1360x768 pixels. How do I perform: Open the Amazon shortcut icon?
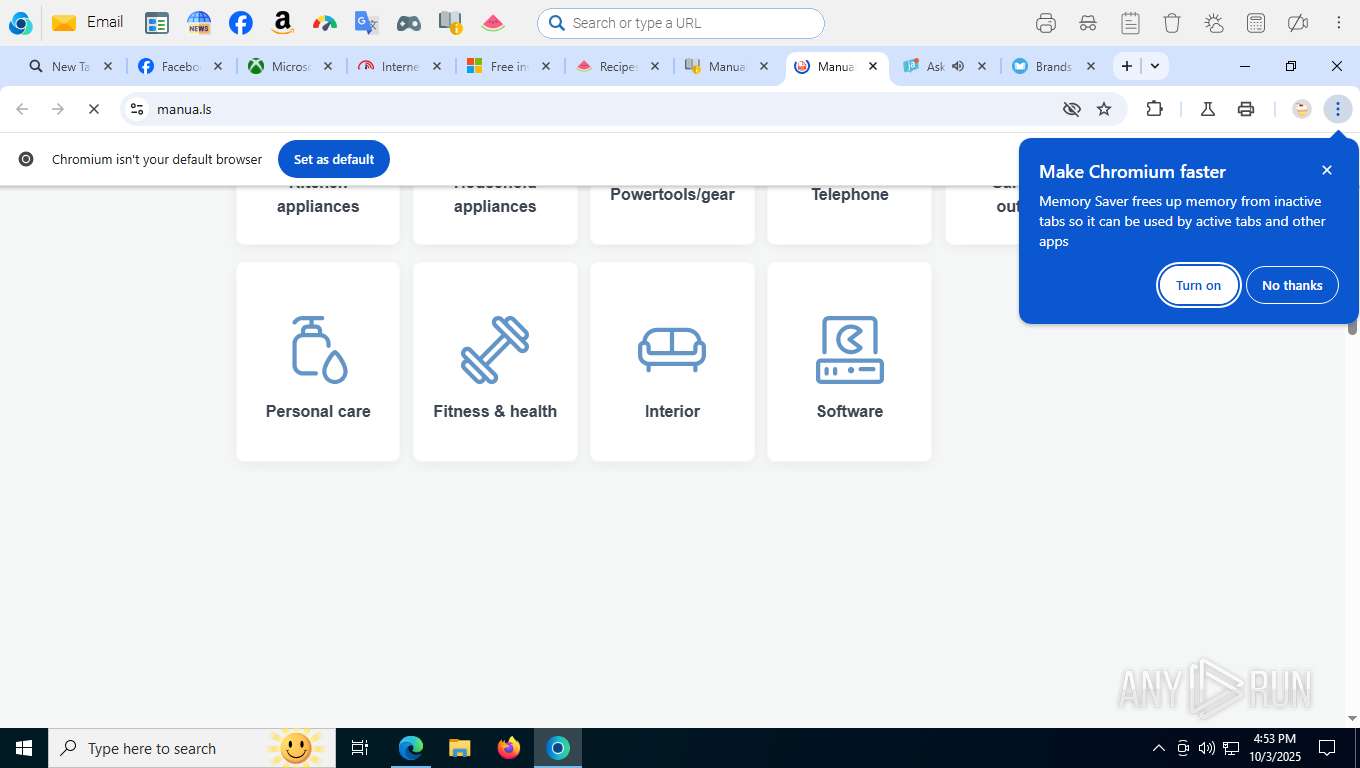click(x=283, y=23)
